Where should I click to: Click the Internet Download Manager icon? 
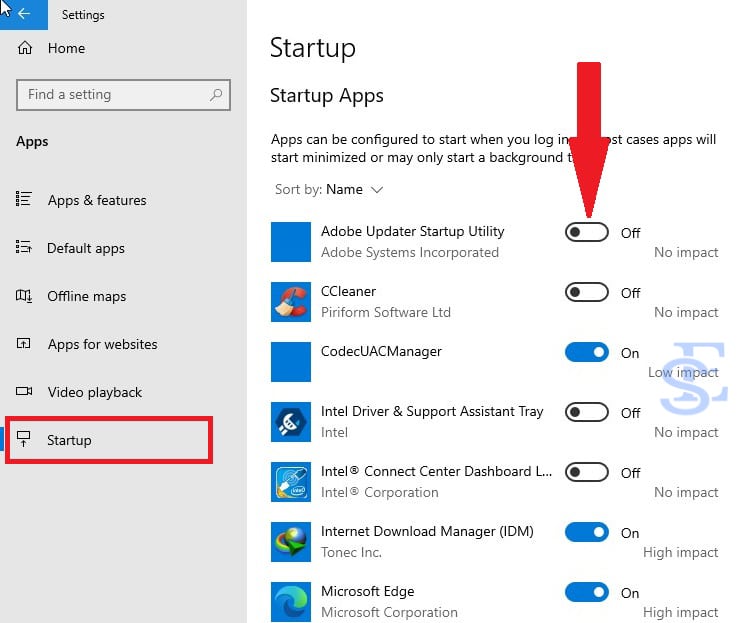pos(291,542)
